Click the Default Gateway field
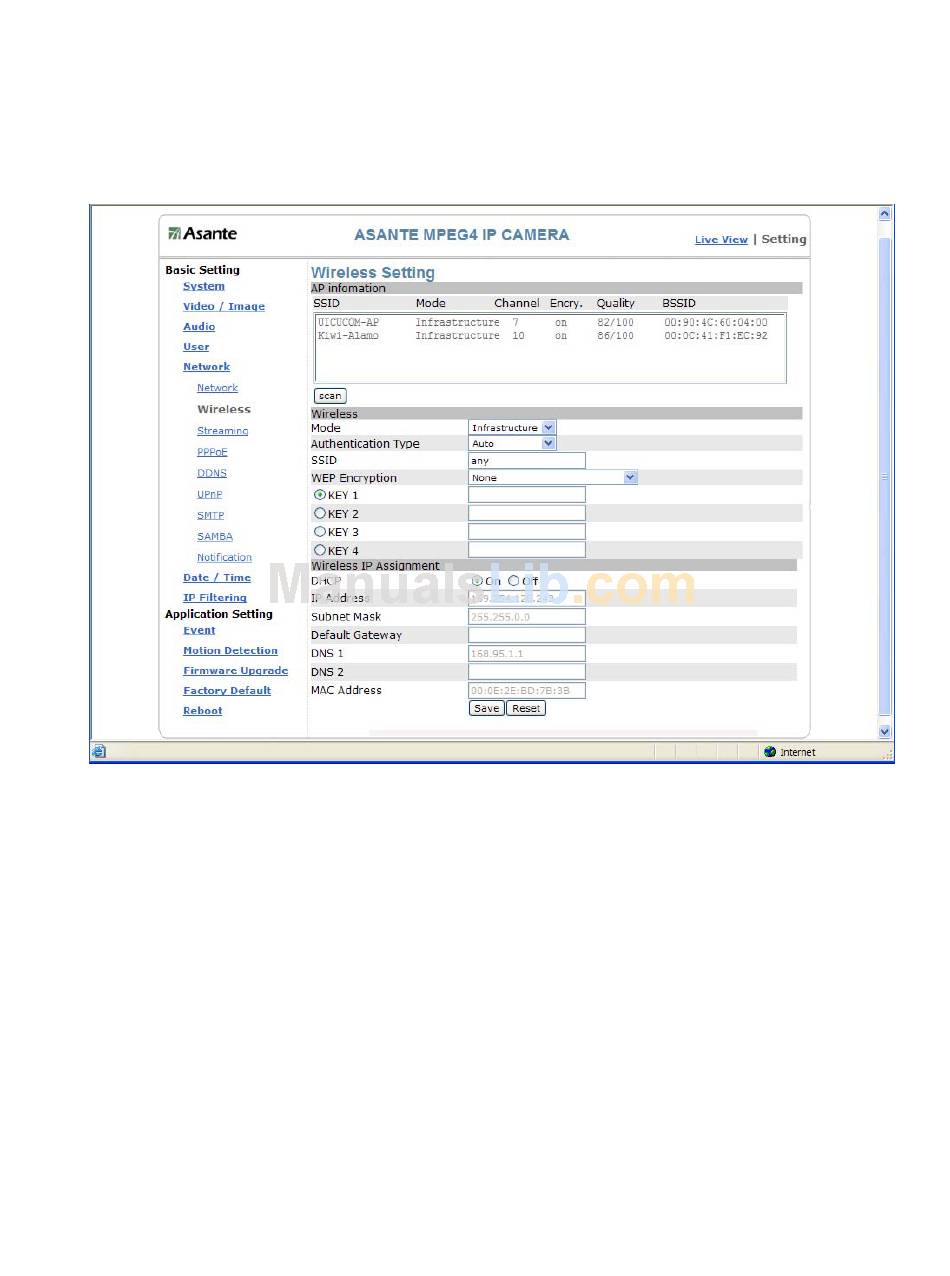This screenshot has height=1276, width=950. [527, 635]
